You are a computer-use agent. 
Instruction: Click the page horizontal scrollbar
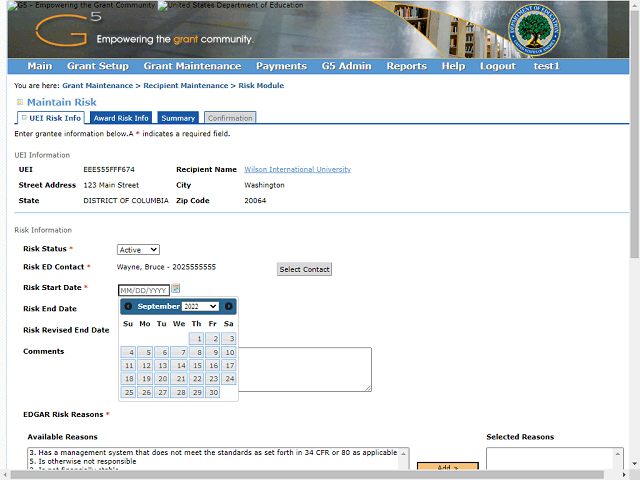click(x=306, y=475)
